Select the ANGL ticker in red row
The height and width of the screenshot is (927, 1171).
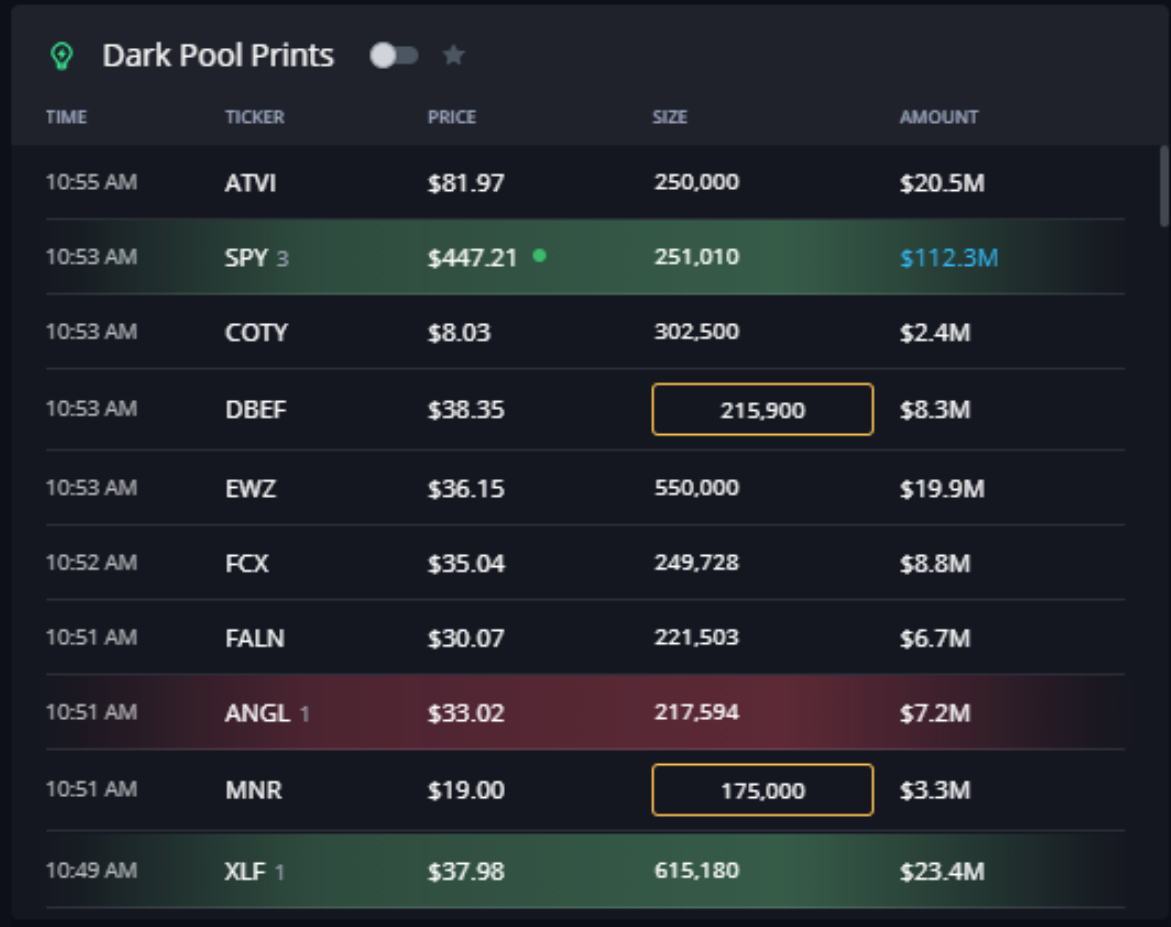click(257, 713)
